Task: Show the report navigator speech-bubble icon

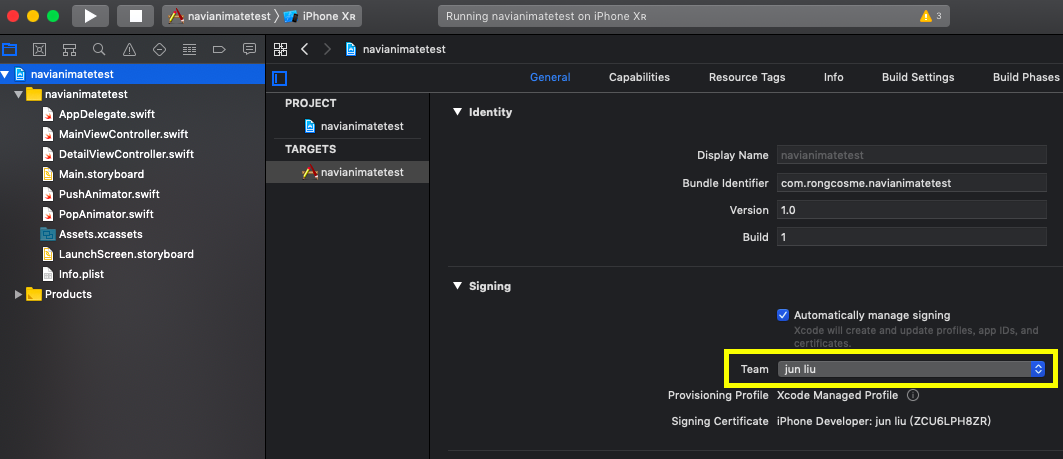Action: (249, 49)
